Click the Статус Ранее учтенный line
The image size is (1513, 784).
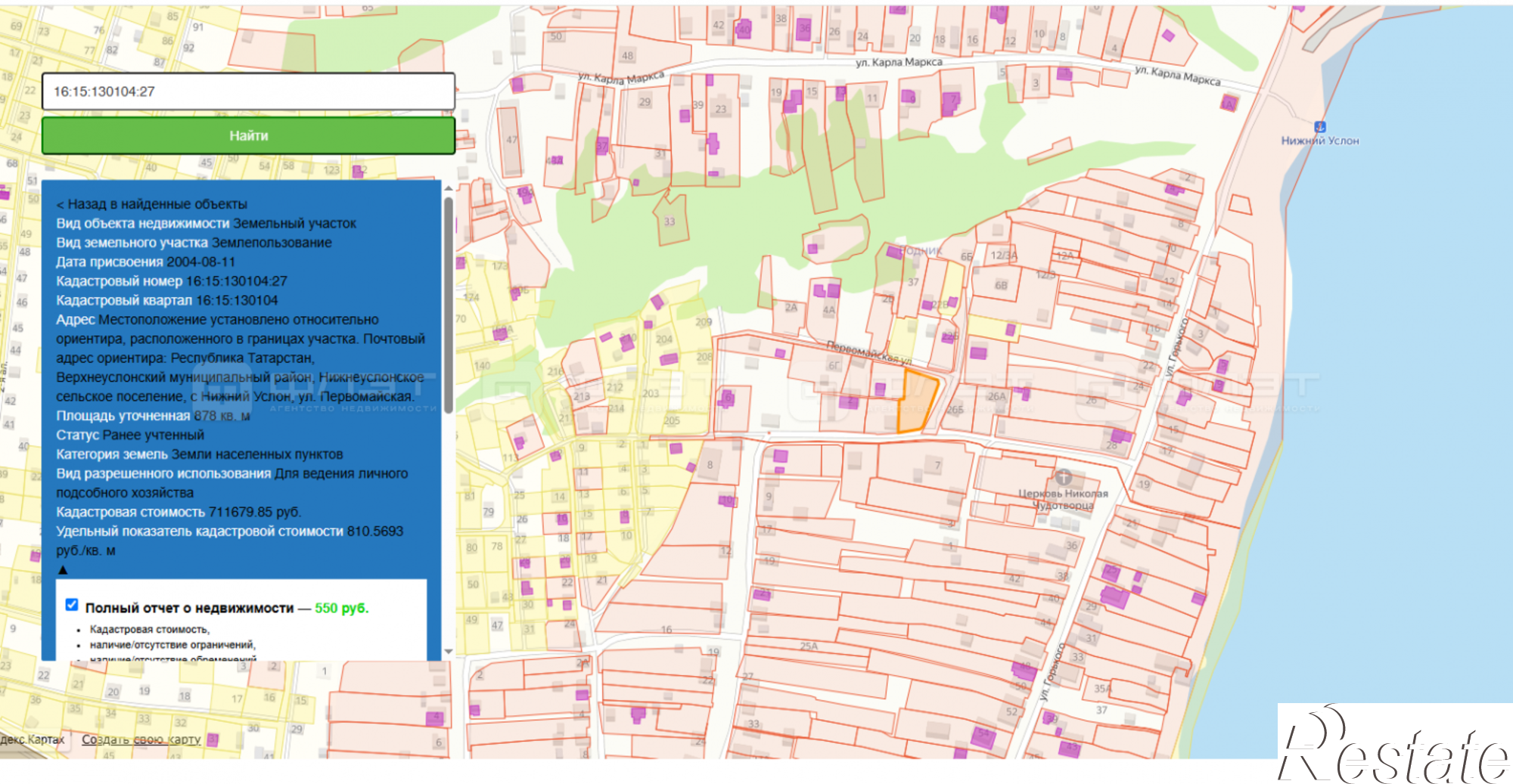[x=130, y=435]
